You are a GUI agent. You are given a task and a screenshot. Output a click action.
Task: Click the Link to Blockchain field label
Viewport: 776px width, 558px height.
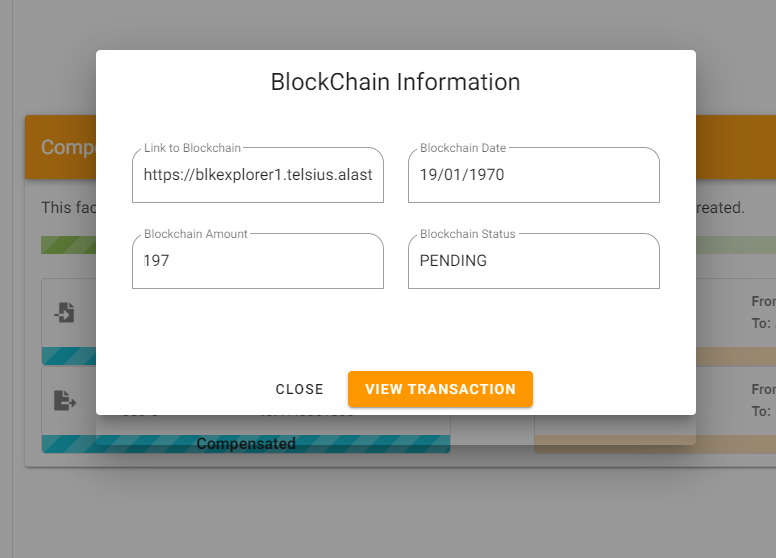[x=192, y=148]
